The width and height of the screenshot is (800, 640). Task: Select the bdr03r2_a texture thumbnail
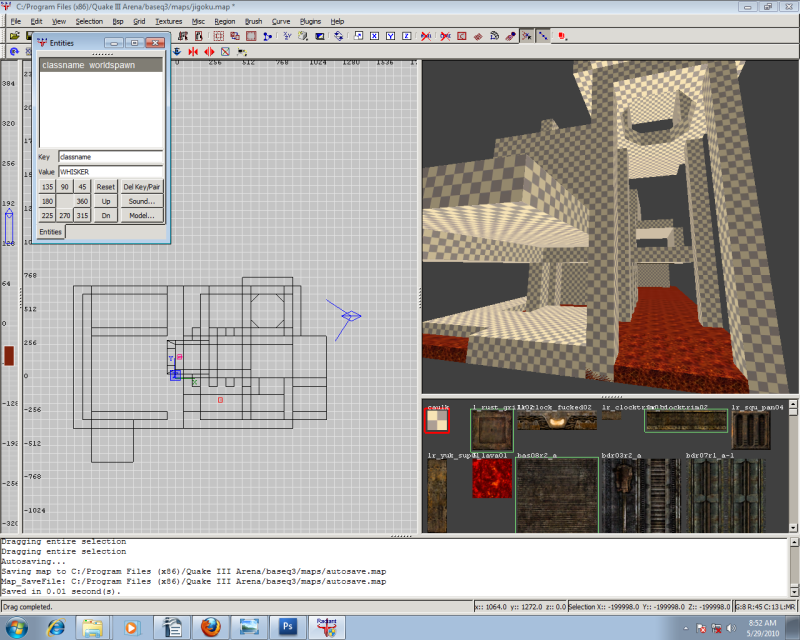click(x=640, y=496)
